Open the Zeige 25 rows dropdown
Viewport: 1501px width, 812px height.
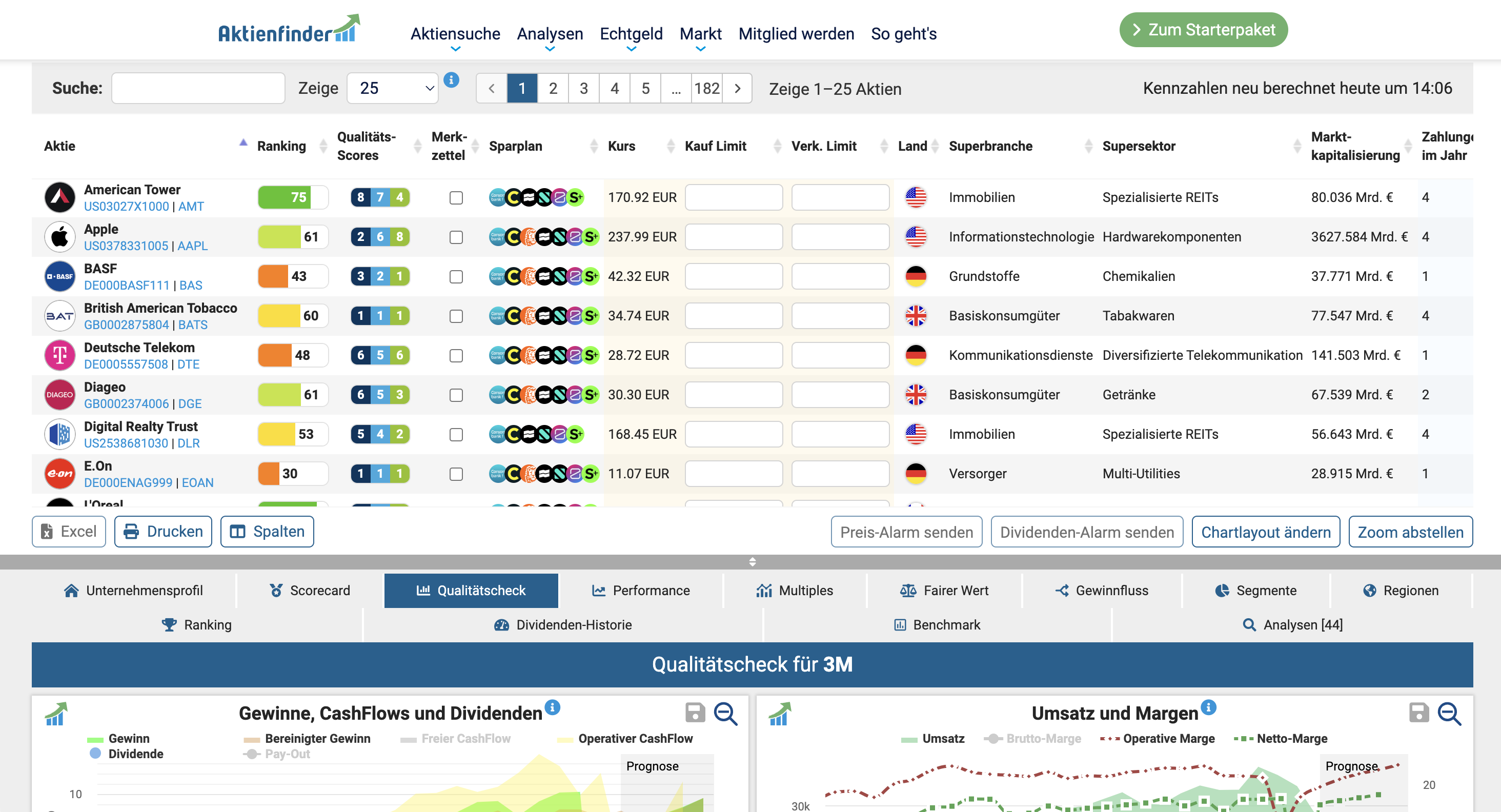coord(392,89)
